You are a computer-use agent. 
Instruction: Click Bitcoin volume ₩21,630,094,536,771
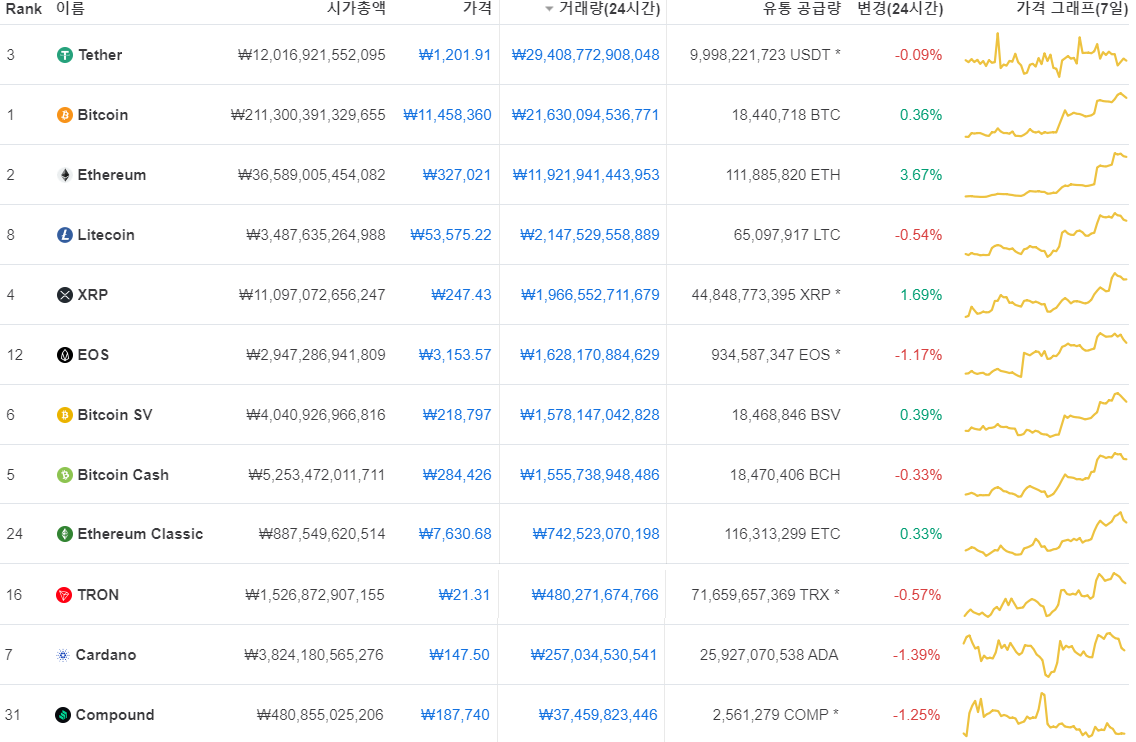coord(585,115)
